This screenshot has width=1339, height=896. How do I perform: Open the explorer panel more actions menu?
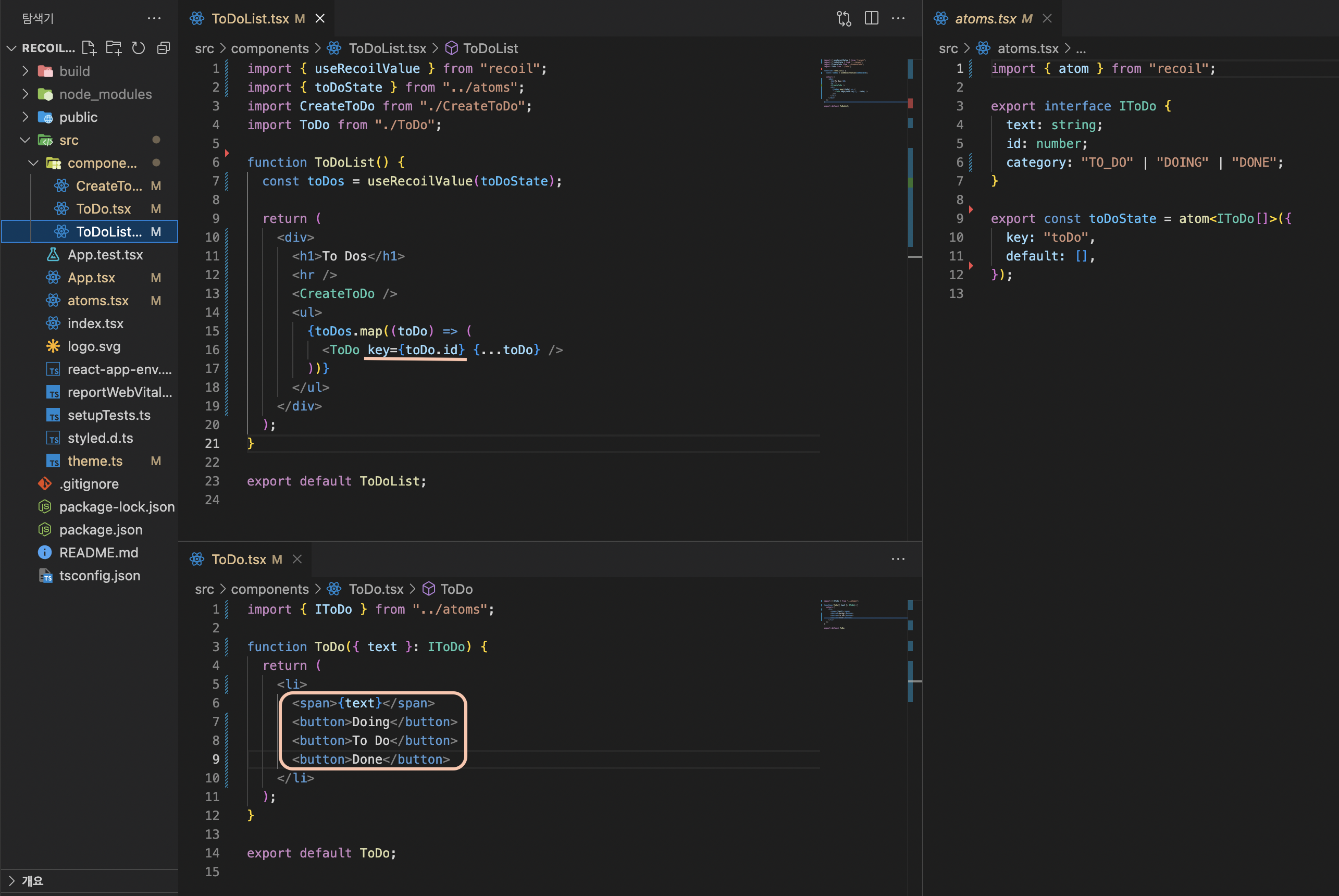coord(154,18)
